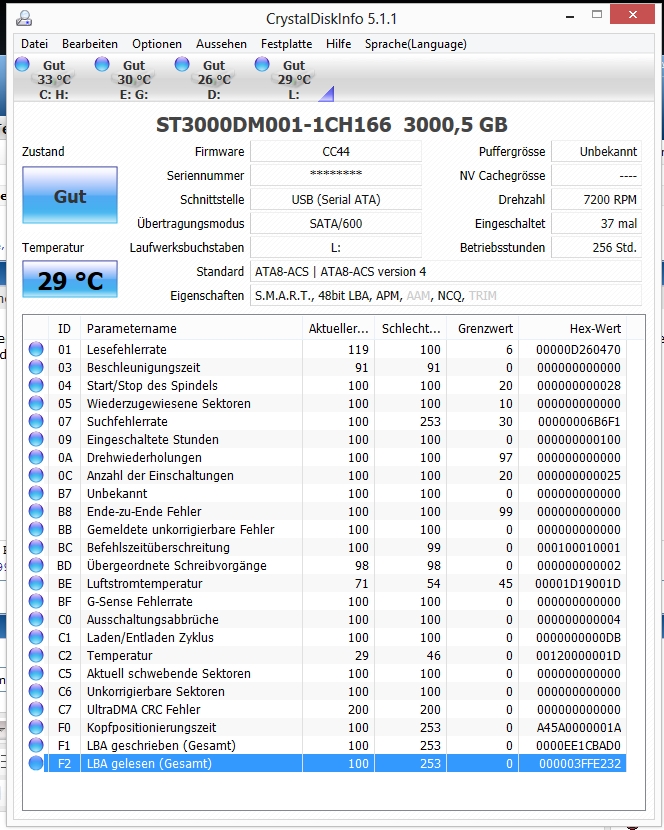This screenshot has height=830, width=664.
Task: Click the CrystalDiskInfo app icon in title bar
Action: 24,19
